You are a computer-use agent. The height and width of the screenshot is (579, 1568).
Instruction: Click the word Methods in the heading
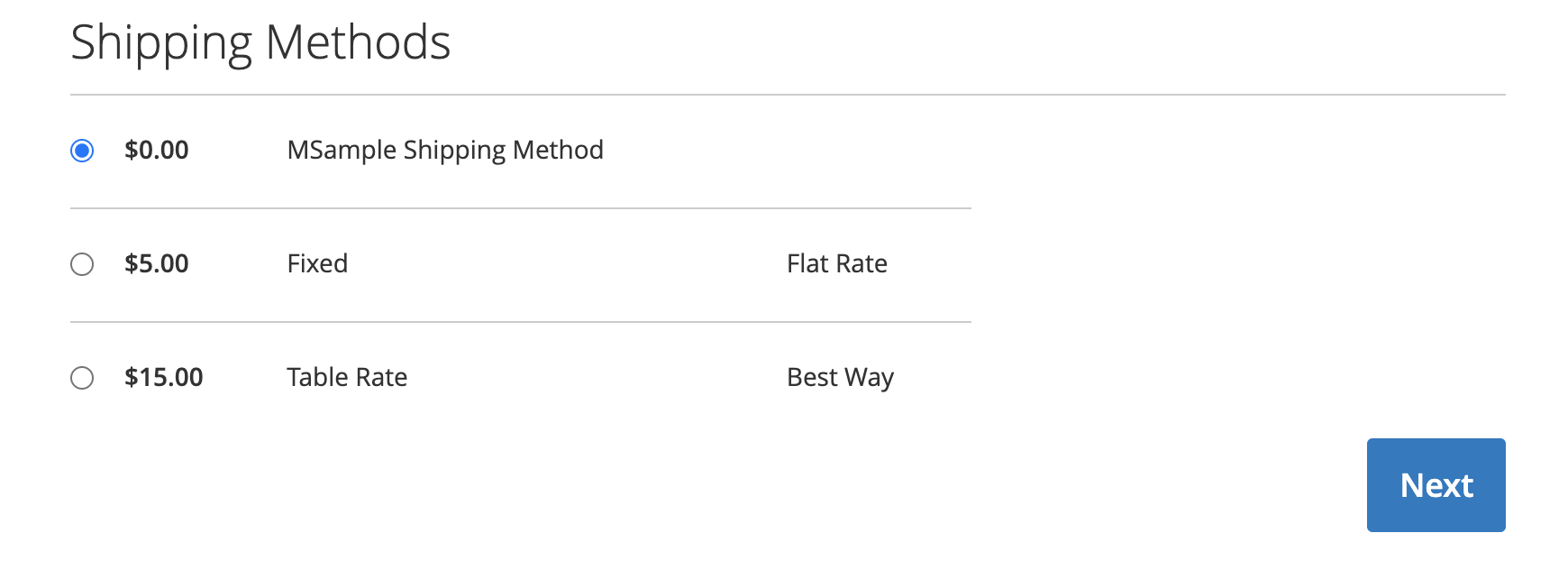tap(358, 43)
